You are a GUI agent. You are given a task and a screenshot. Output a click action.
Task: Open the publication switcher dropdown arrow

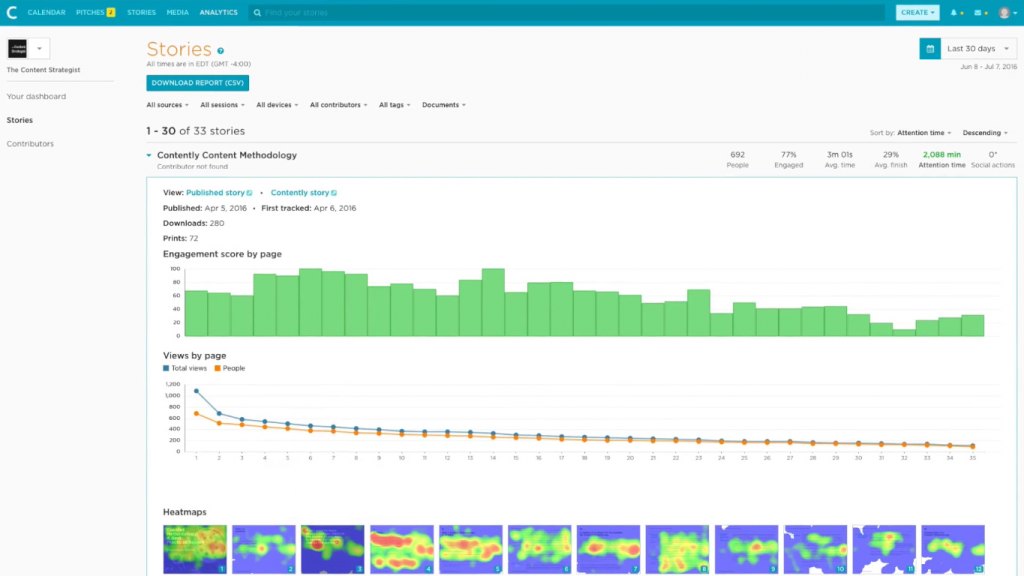(39, 48)
